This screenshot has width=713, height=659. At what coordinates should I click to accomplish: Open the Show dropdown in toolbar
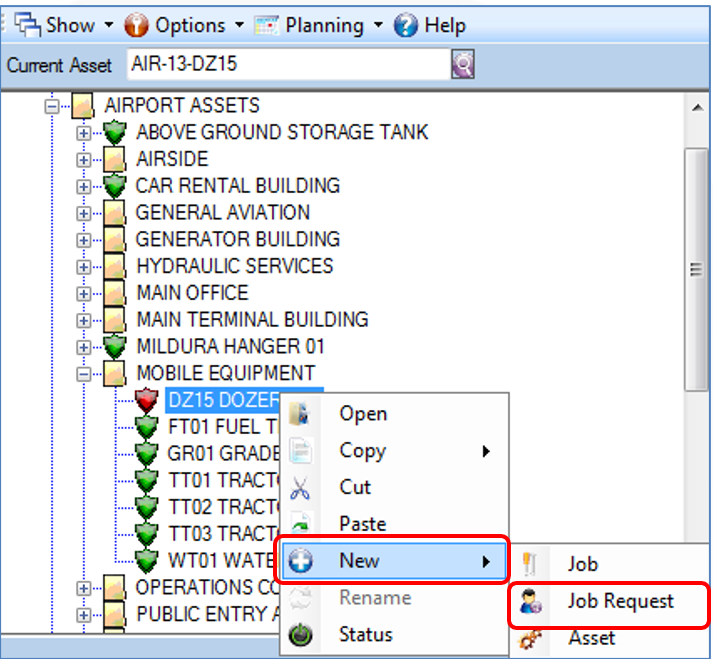tap(109, 25)
